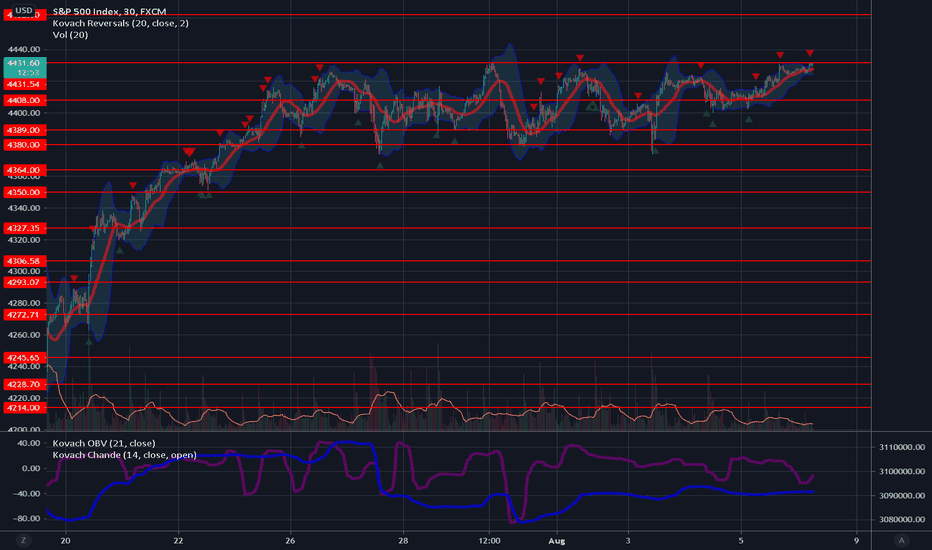This screenshot has width=932, height=550.
Task: Click the green 4431.60 current price label
Action: (x=24, y=67)
